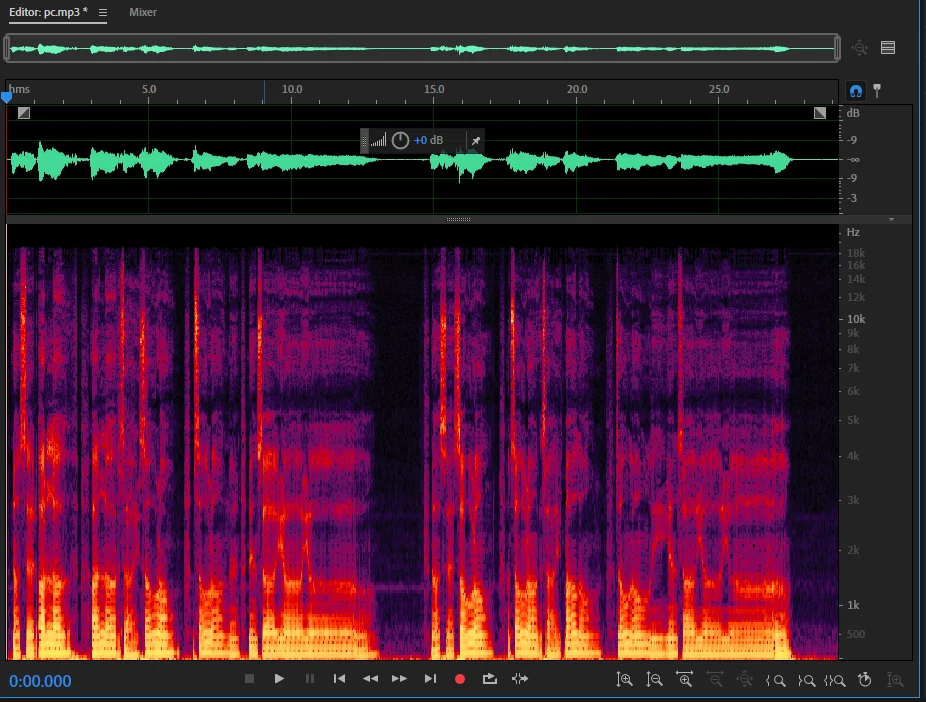Screen dimensions: 926x702
Task: Click the Play button in transport controls
Action: coord(279,679)
